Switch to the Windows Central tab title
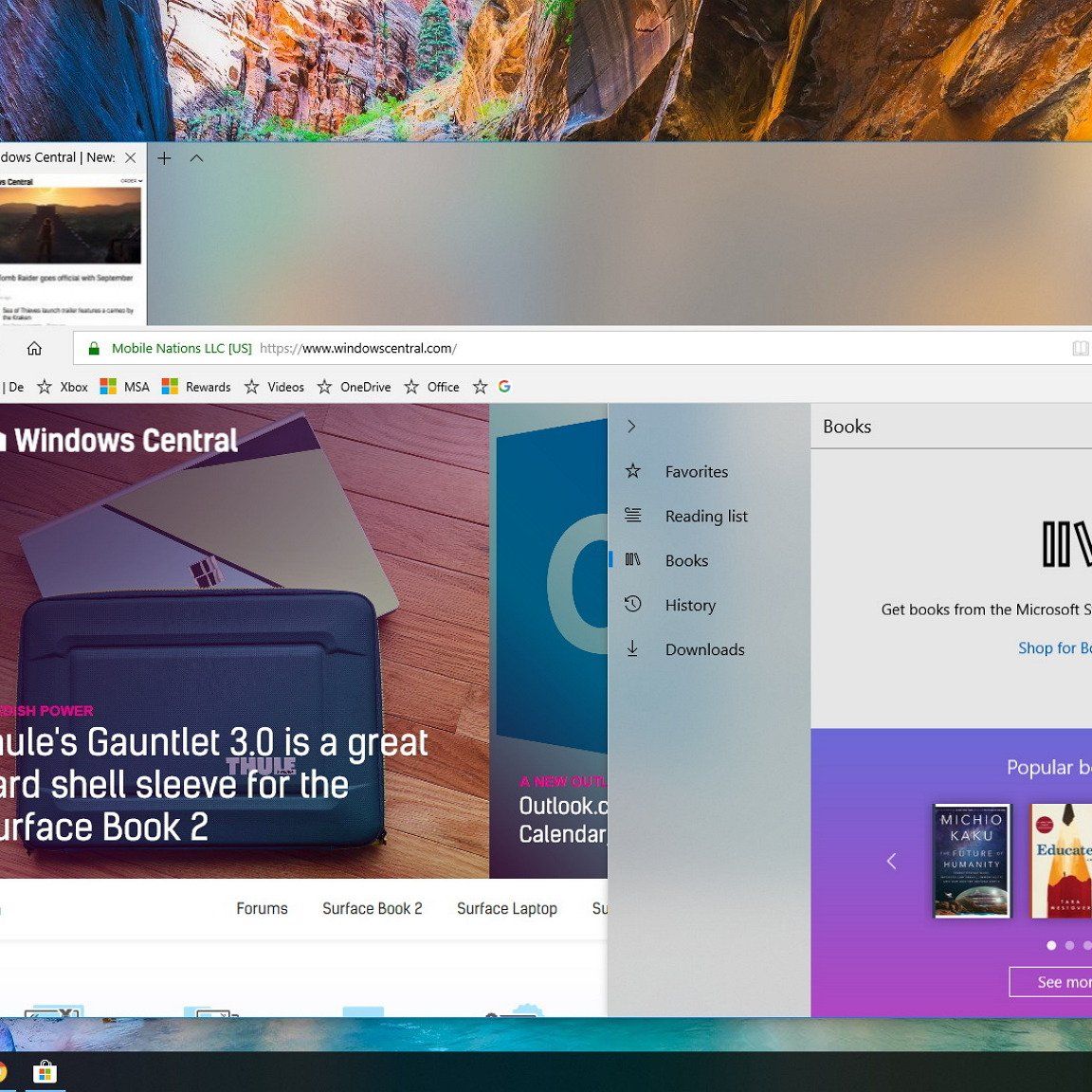 (x=58, y=157)
